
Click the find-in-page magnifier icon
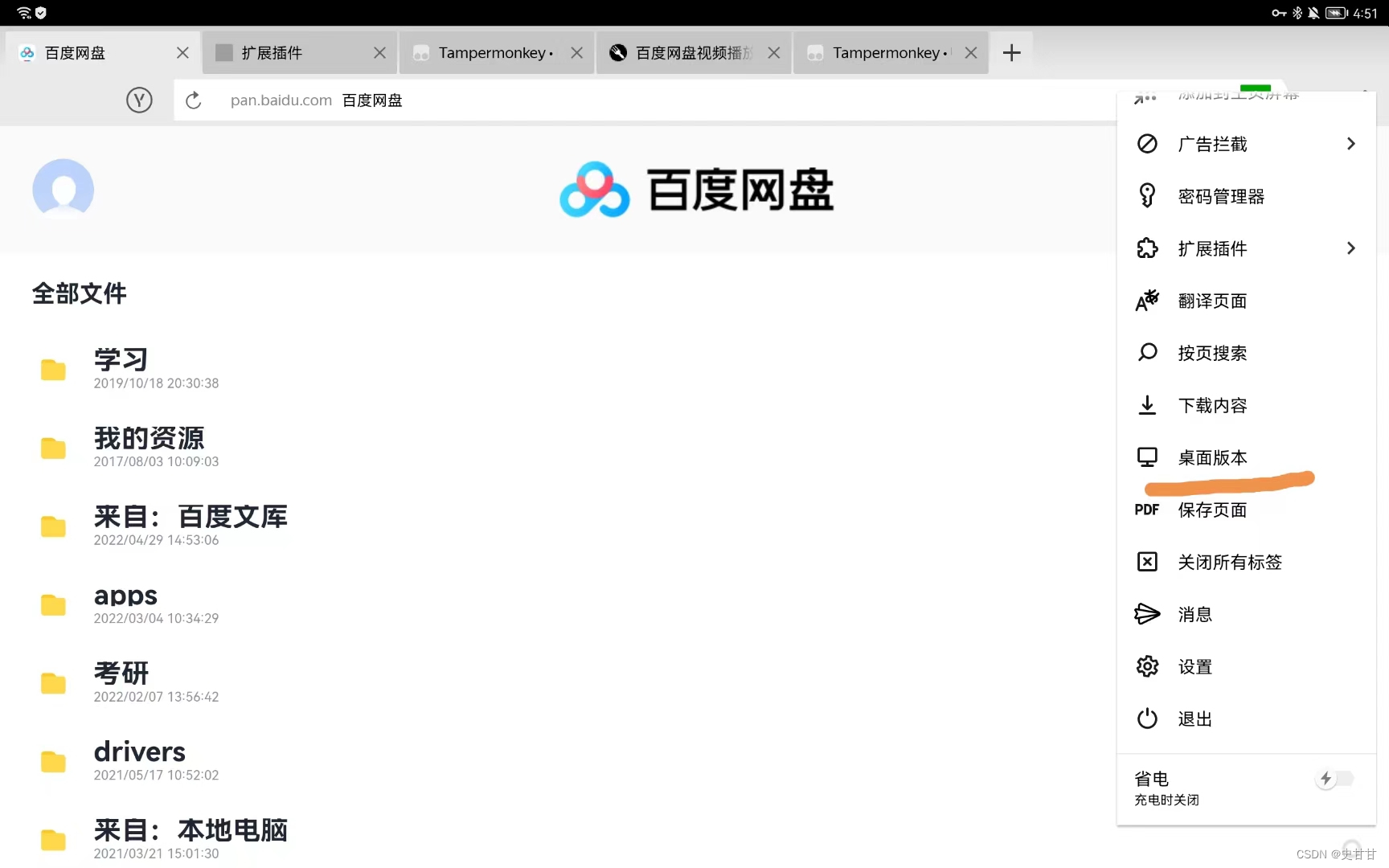click(x=1147, y=353)
